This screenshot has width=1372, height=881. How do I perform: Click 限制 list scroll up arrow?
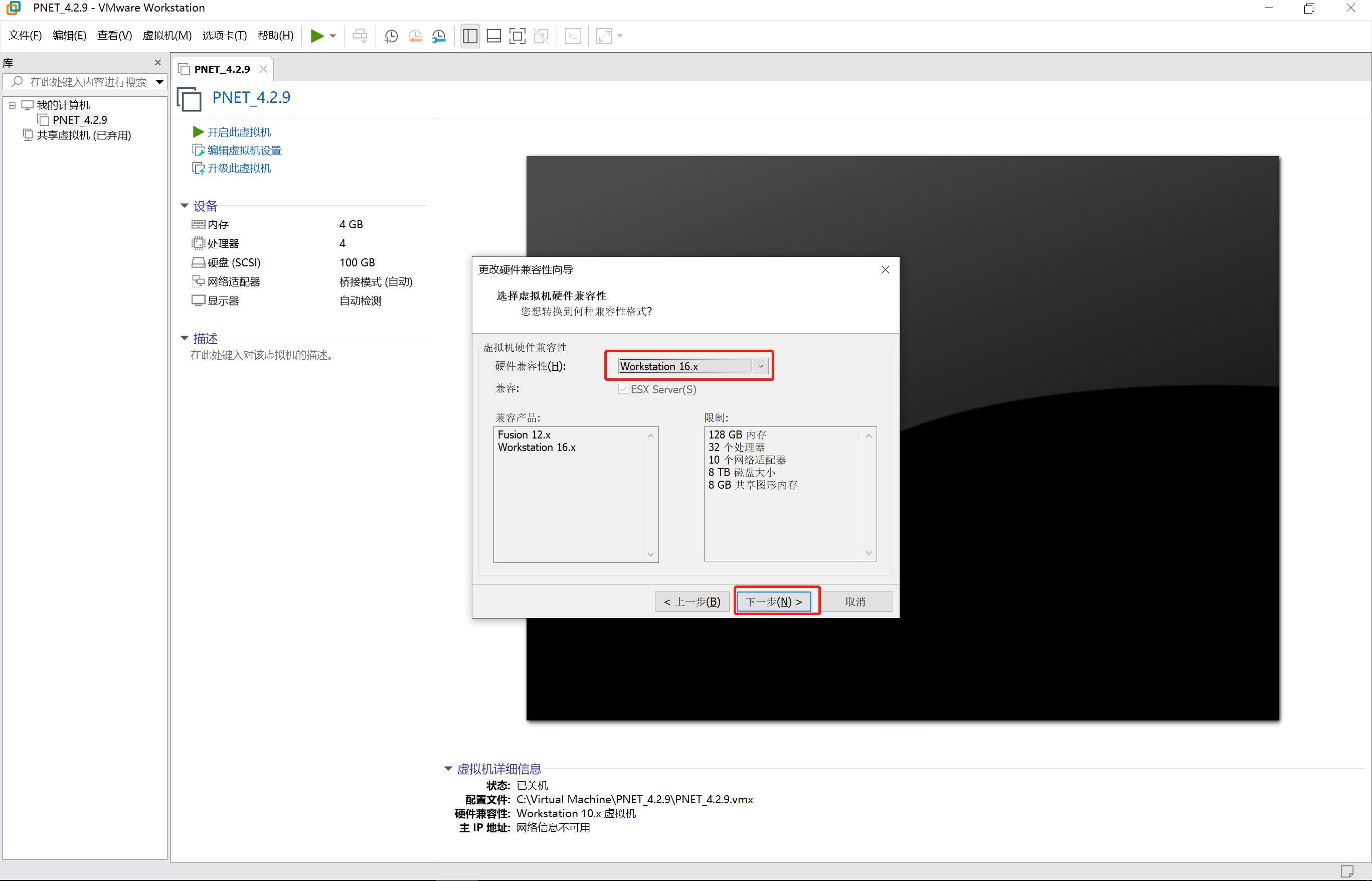[x=869, y=436]
